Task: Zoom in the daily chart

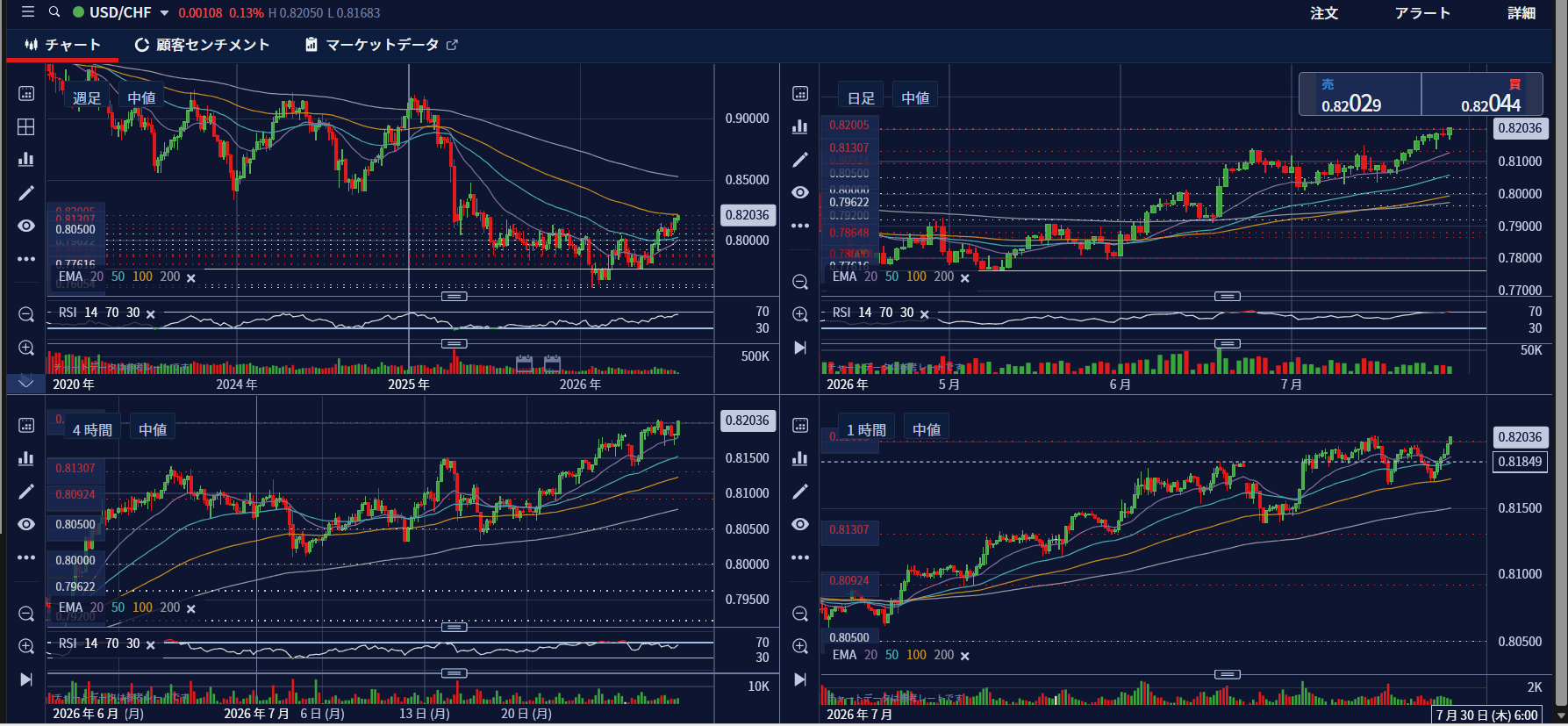Action: 800,314
